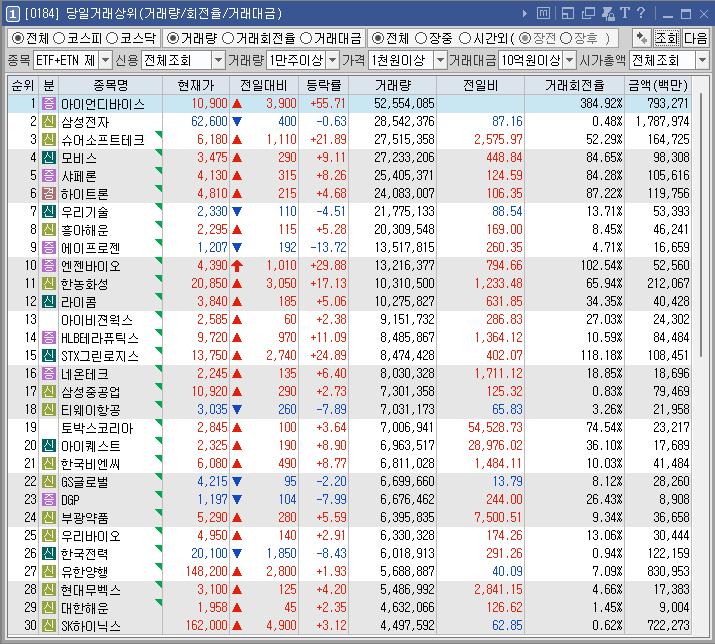Click the screen layout icon in title bar
715x644 pixels.
coord(568,14)
